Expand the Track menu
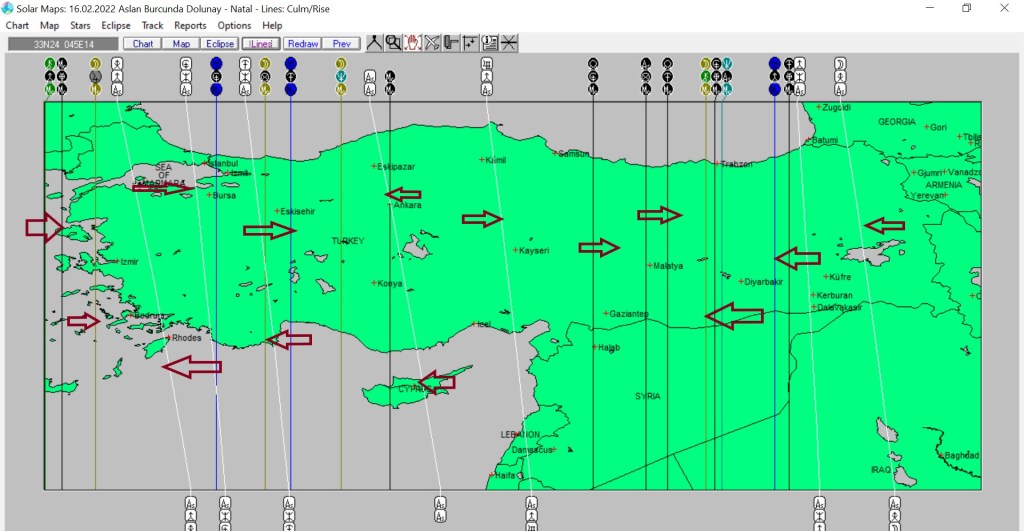This screenshot has width=1024, height=531. 152,25
